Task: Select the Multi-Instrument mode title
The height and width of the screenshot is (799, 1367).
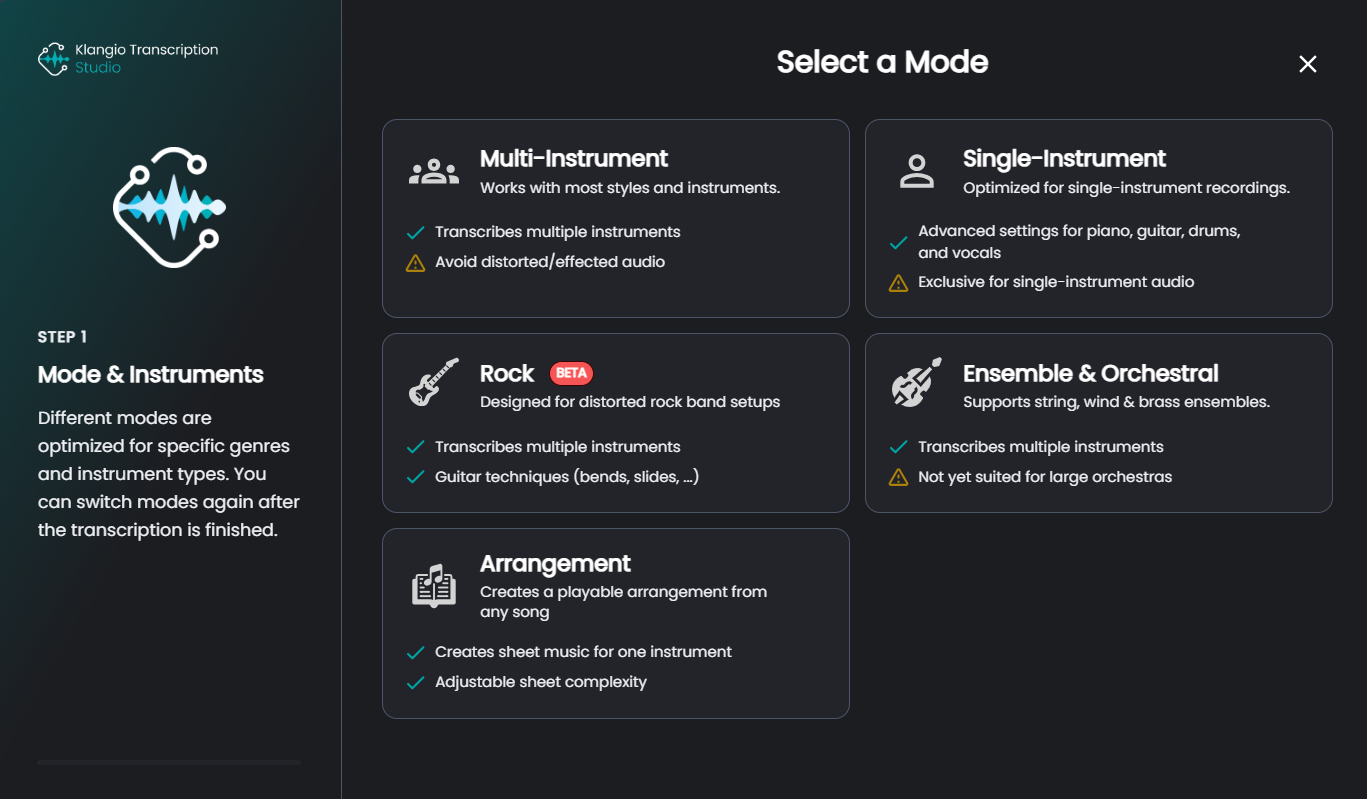Action: [574, 158]
